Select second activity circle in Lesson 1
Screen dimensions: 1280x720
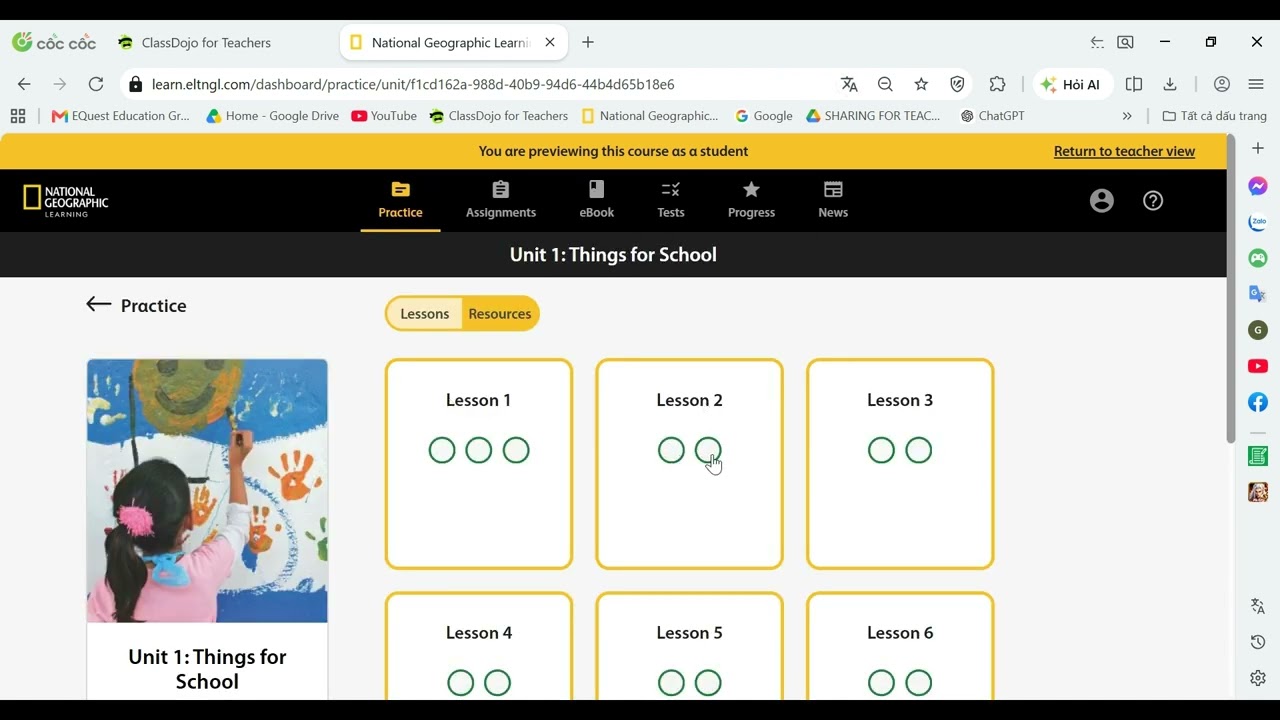click(479, 450)
